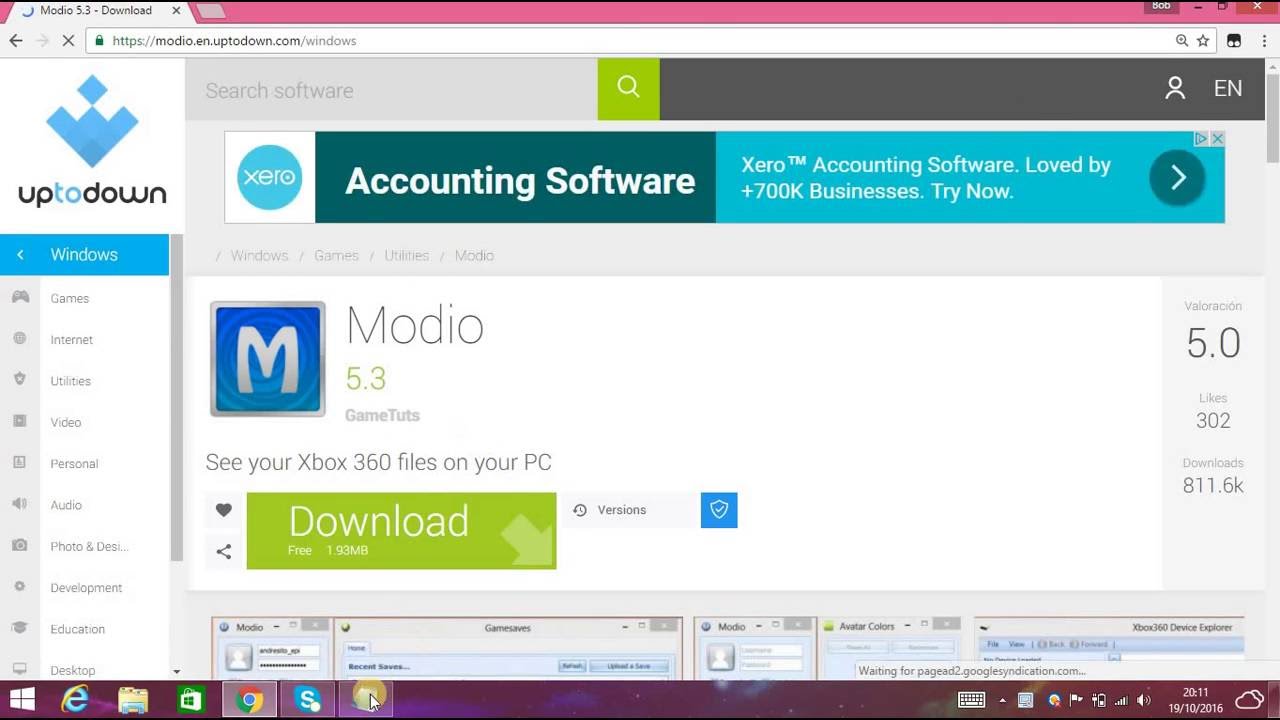Open the Windows Store taskbar icon

pos(191,700)
